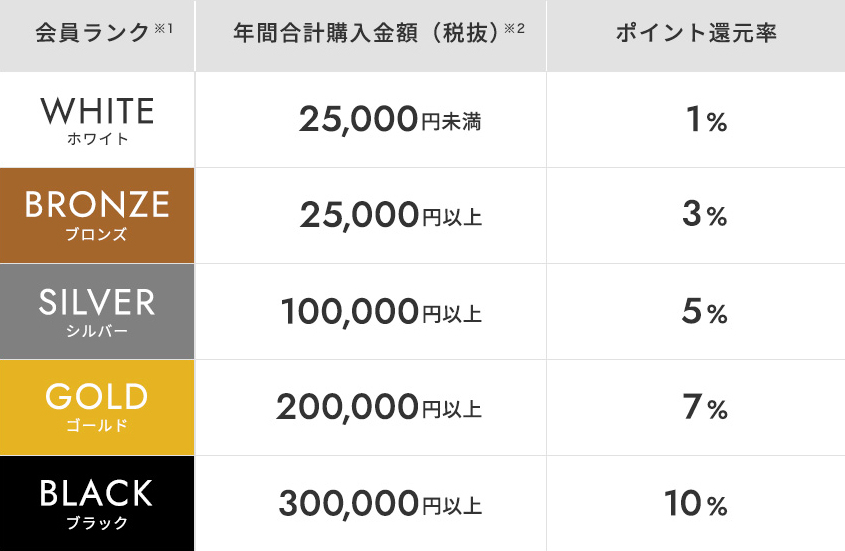Select the 100,000円以上 amount cell
The image size is (845, 551).
tap(382, 312)
